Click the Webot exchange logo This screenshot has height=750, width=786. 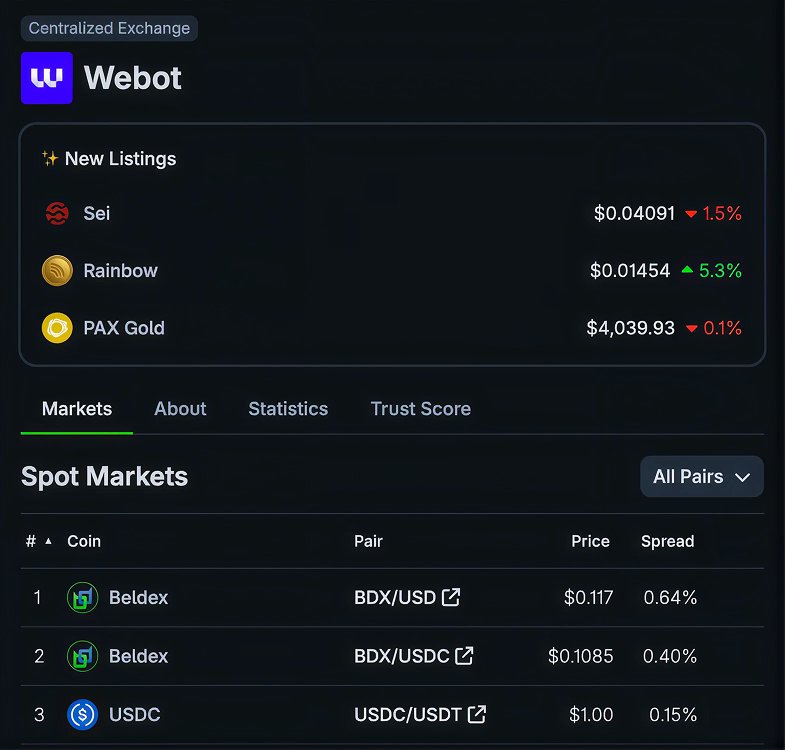point(47,78)
